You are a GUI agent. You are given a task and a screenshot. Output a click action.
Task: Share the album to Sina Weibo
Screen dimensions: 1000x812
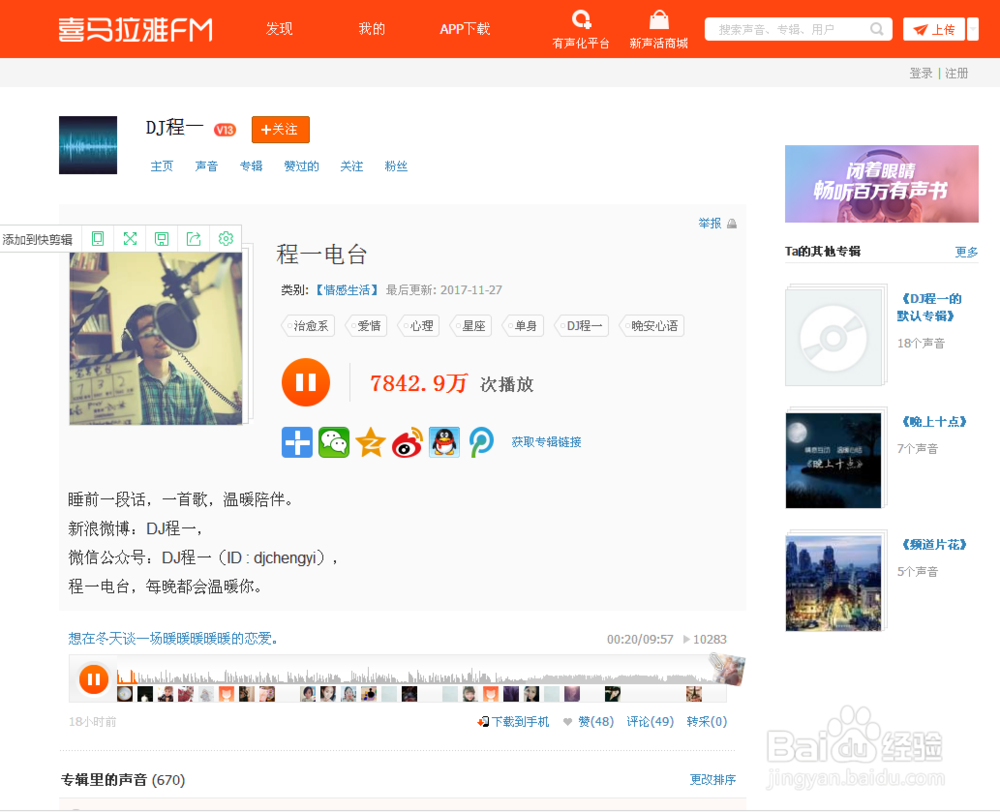[x=408, y=442]
